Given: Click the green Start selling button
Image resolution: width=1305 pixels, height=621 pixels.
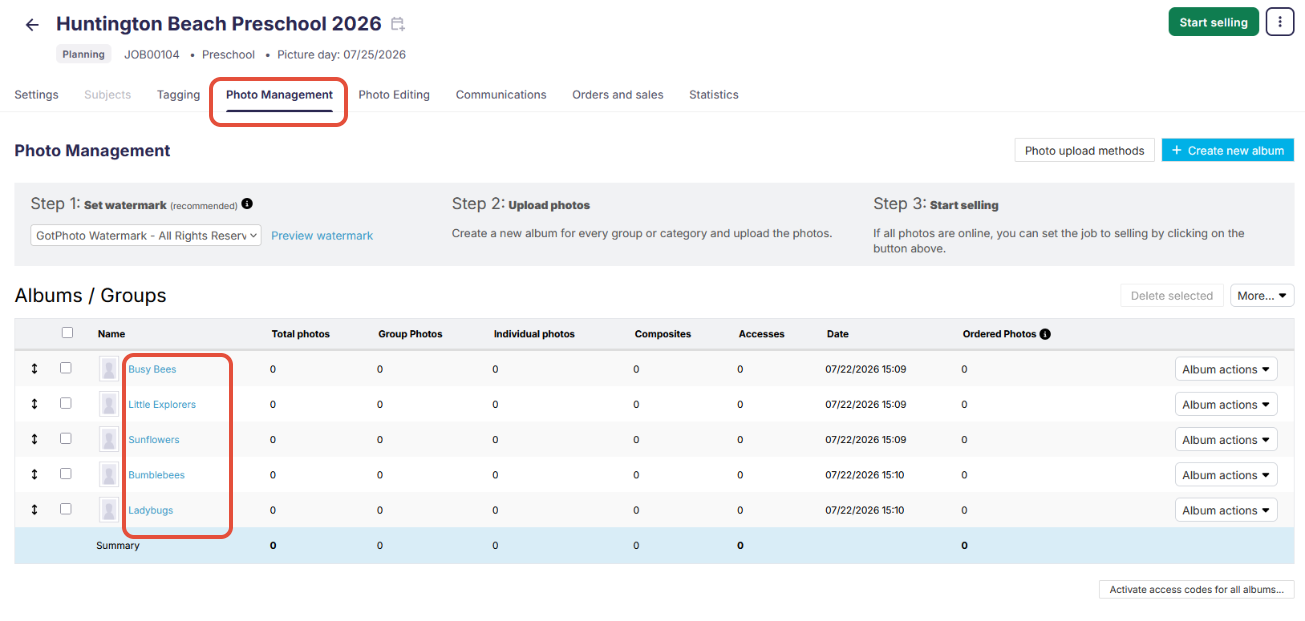Looking at the screenshot, I should coord(1213,22).
